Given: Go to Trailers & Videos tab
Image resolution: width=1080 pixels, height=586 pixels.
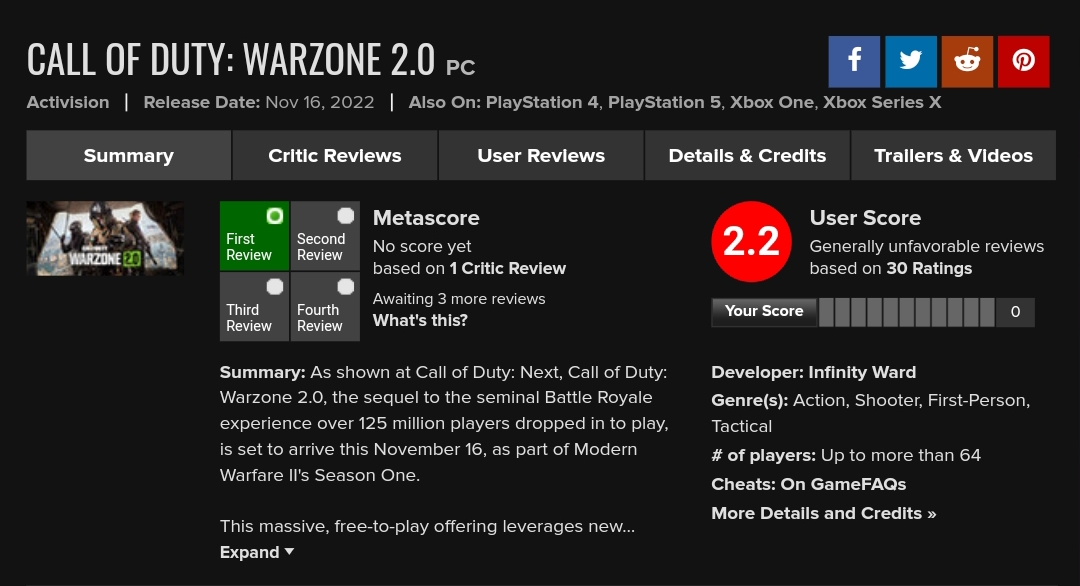Looking at the screenshot, I should point(953,156).
